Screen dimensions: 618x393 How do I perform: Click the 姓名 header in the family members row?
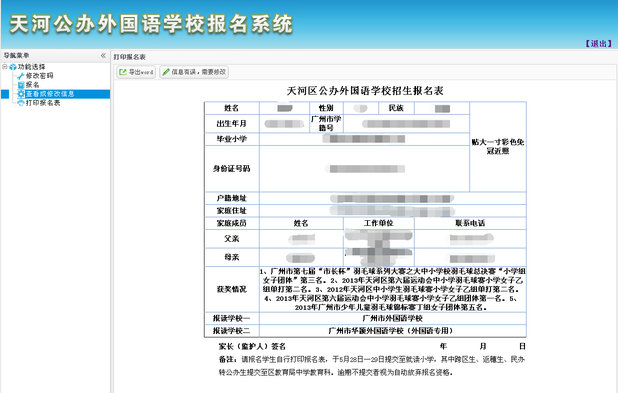click(x=301, y=224)
